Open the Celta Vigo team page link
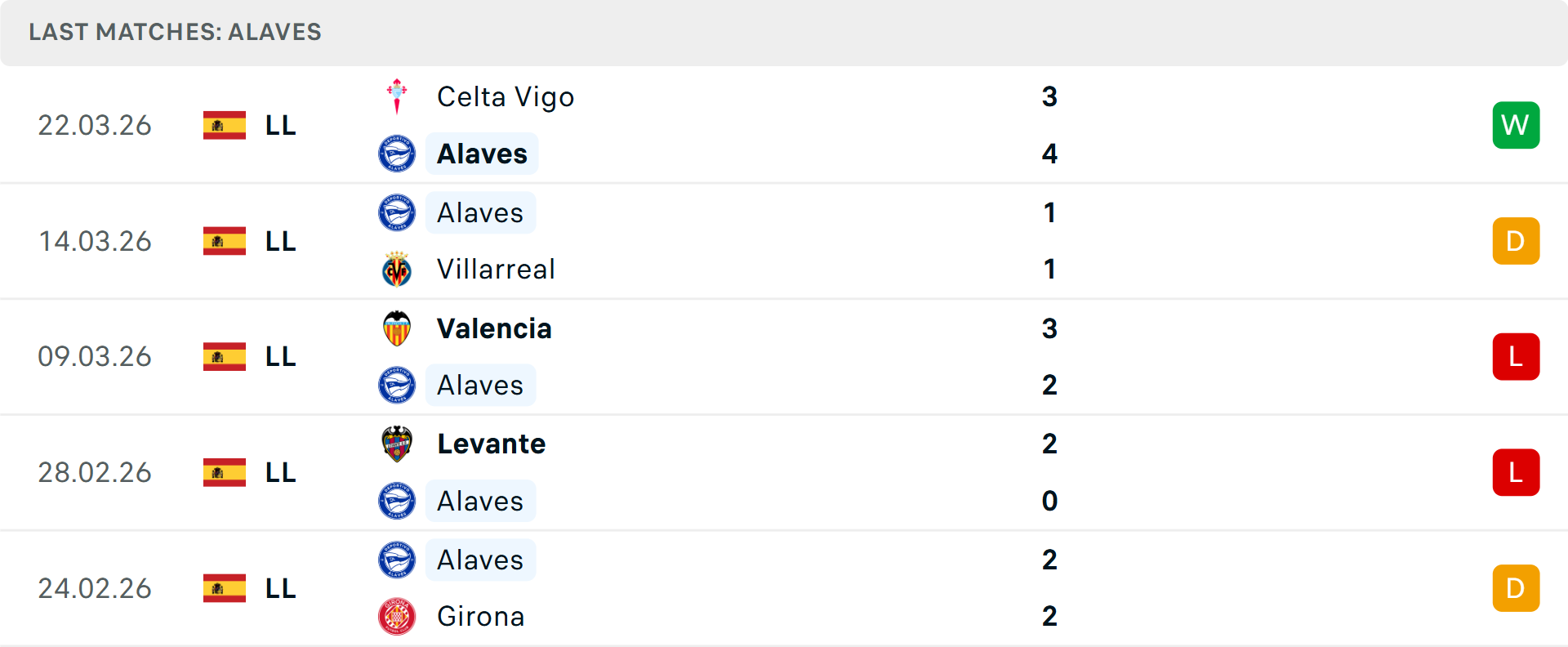Screen dimensions: 1568x647 tap(506, 96)
